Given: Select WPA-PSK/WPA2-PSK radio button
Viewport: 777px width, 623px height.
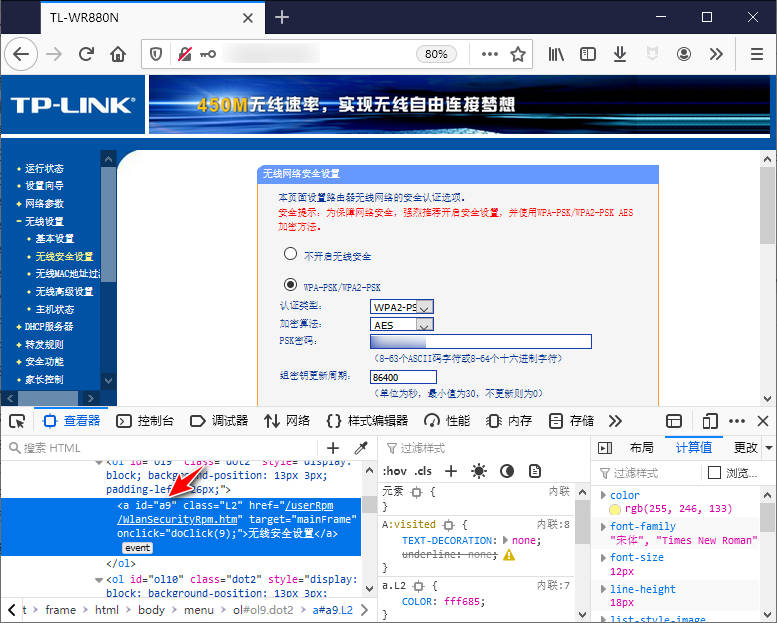Looking at the screenshot, I should point(290,285).
